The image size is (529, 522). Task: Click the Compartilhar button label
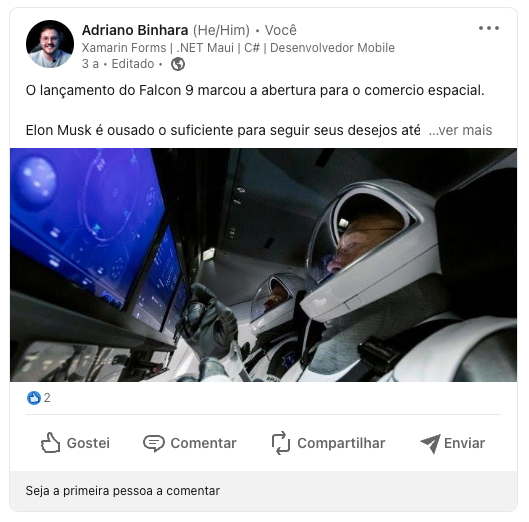tap(341, 443)
